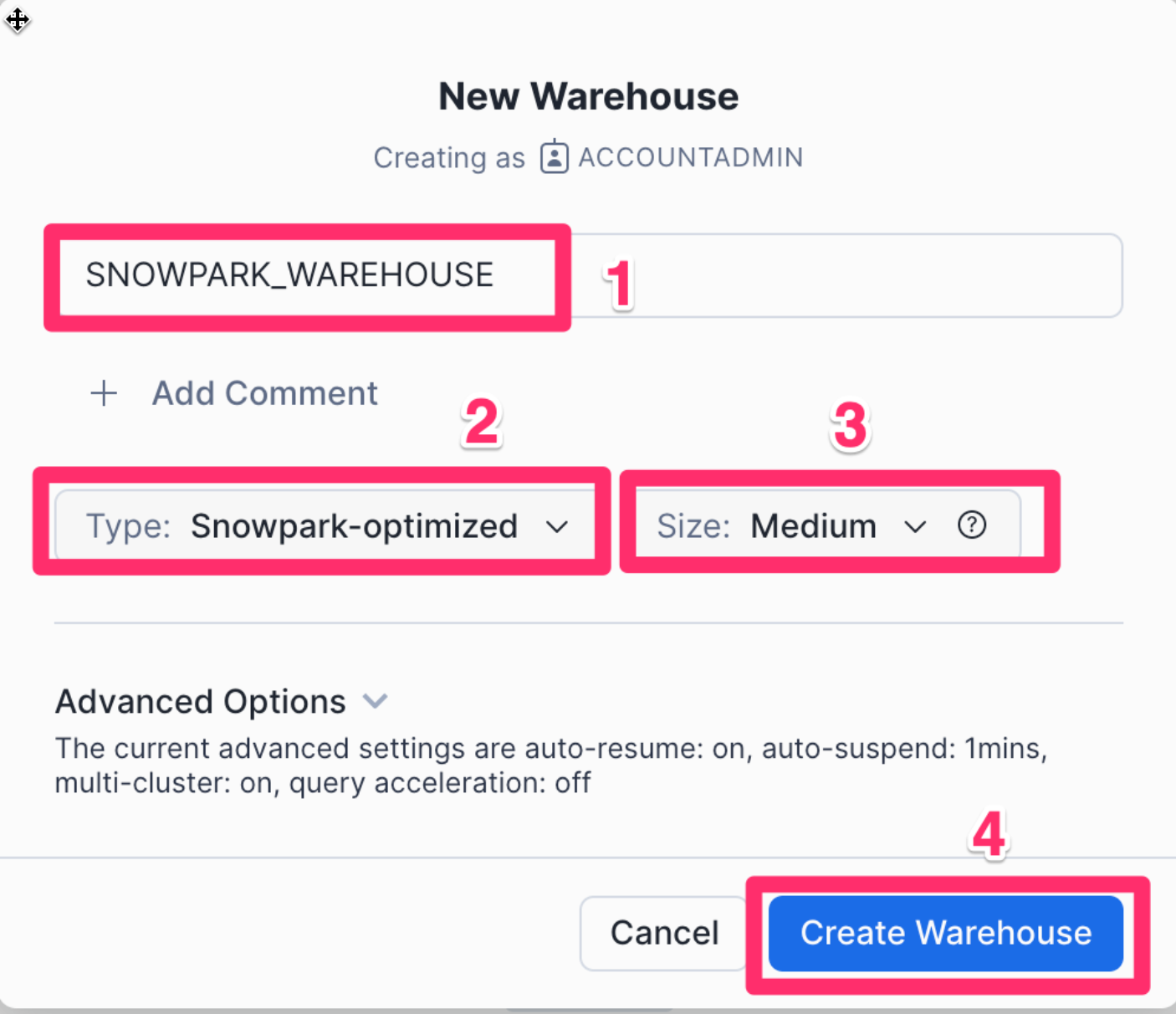Click the red annotation number 3
1176x1014 pixels.
pos(850,426)
